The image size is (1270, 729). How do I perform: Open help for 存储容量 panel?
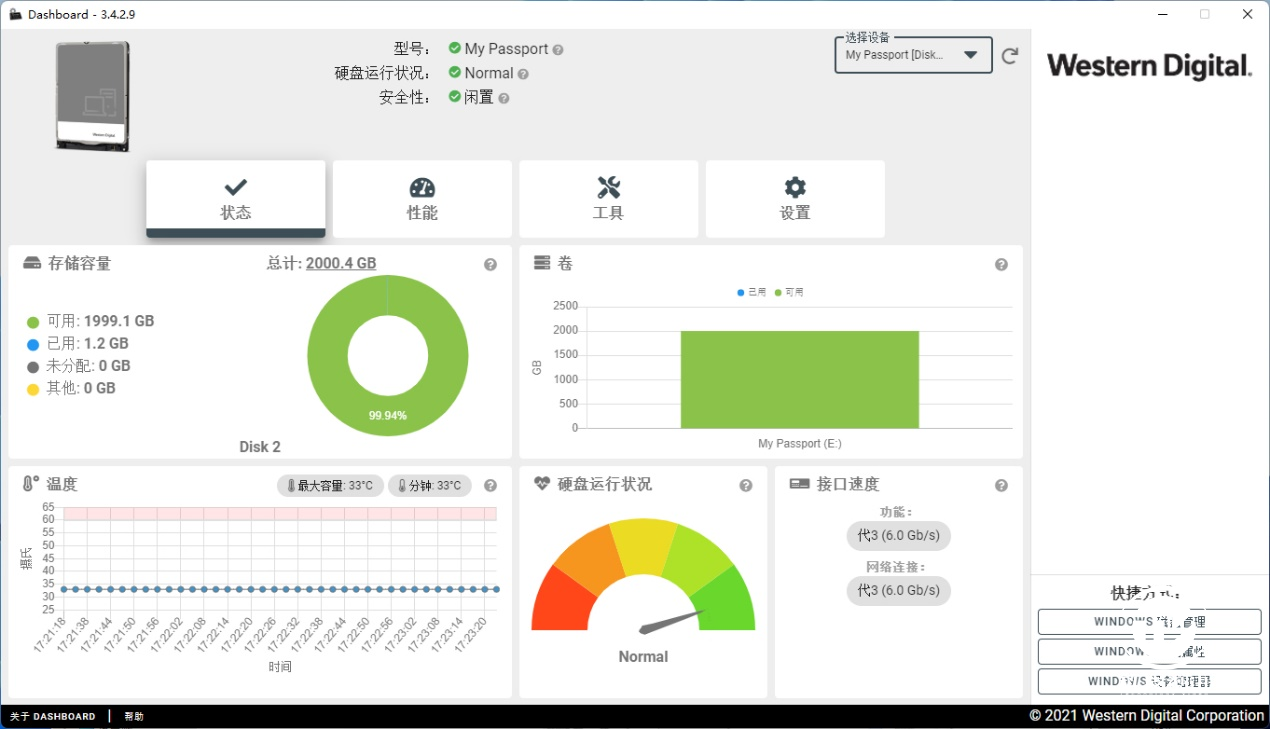pyautogui.click(x=490, y=265)
